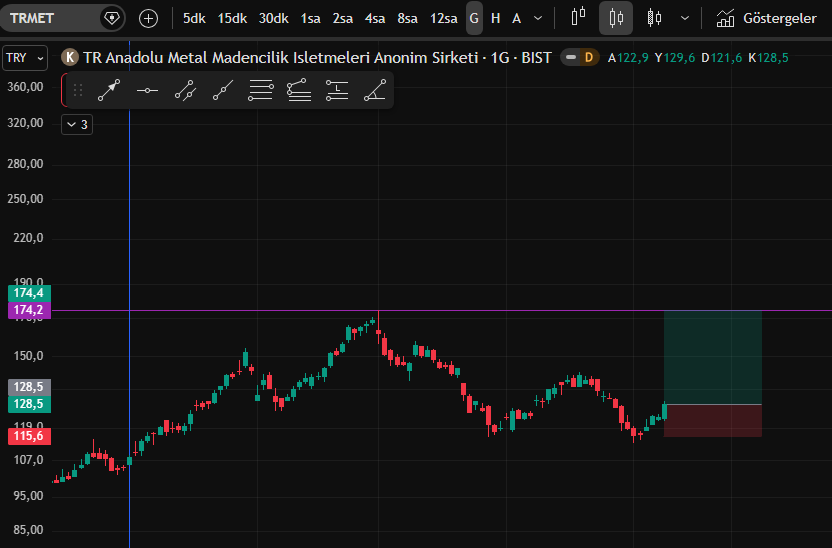Viewport: 832px width, 548px height.
Task: Switch to the 5dk interval
Action: tap(194, 19)
